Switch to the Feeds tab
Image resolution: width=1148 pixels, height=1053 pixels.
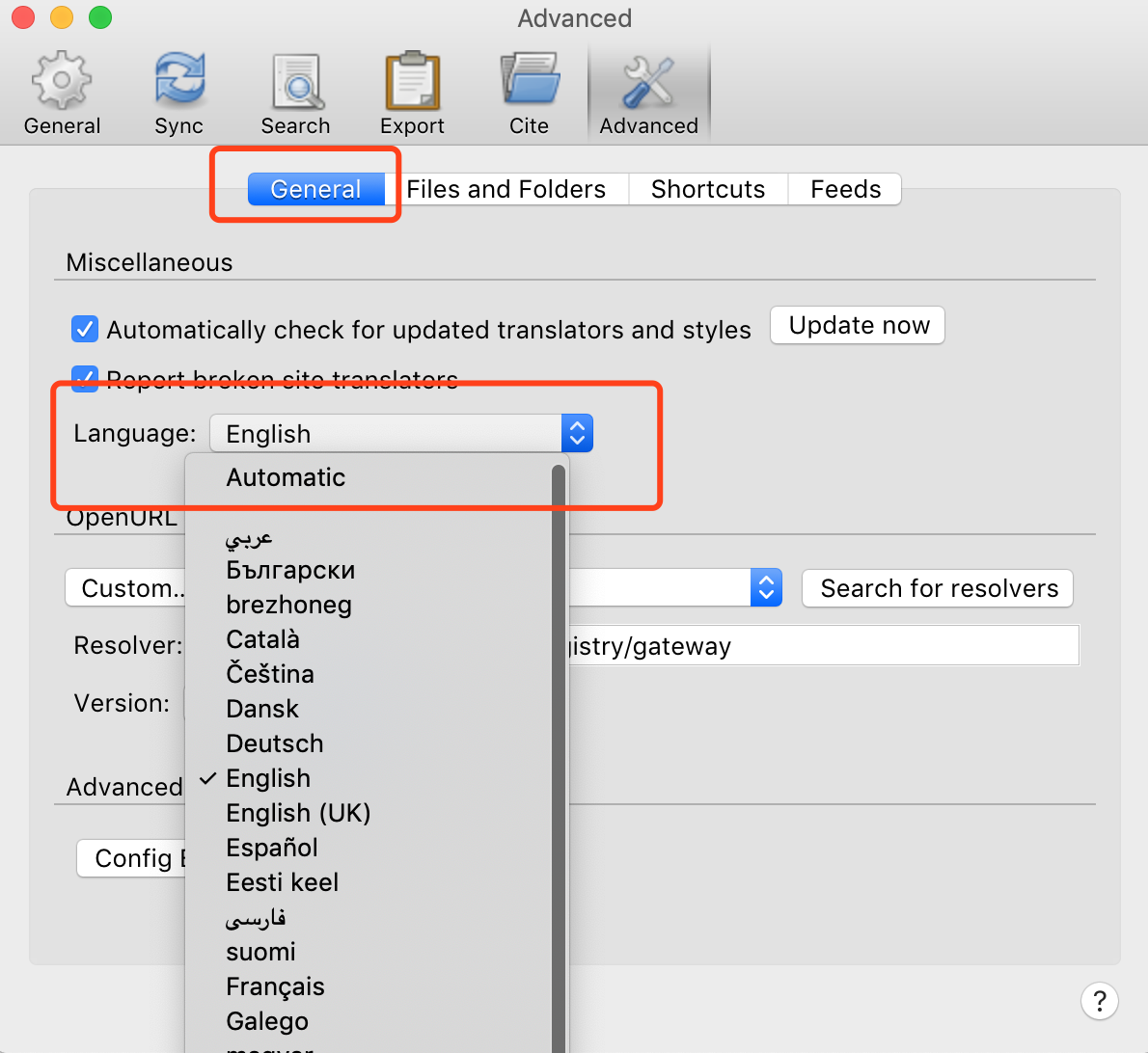coord(846,190)
